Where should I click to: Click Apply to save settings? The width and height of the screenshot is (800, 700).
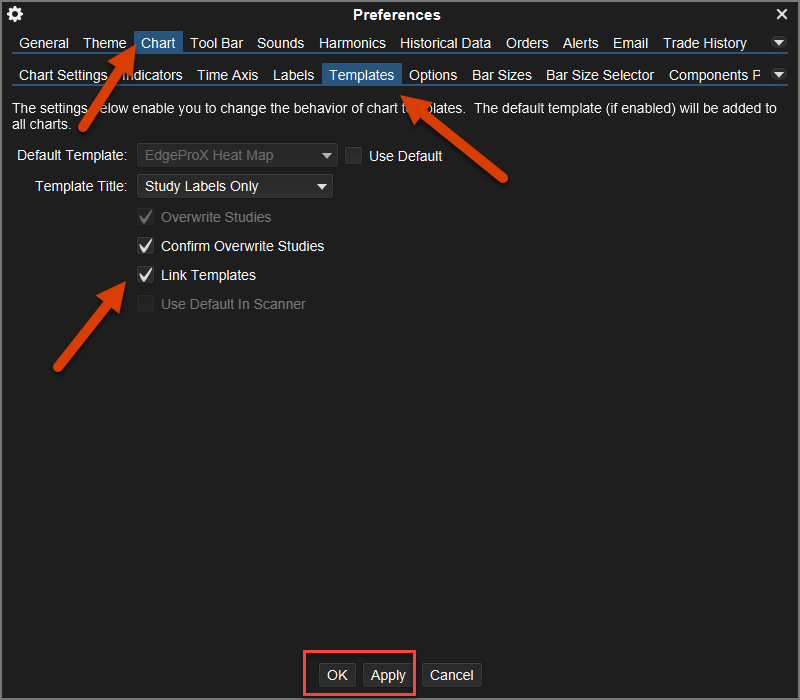[388, 675]
